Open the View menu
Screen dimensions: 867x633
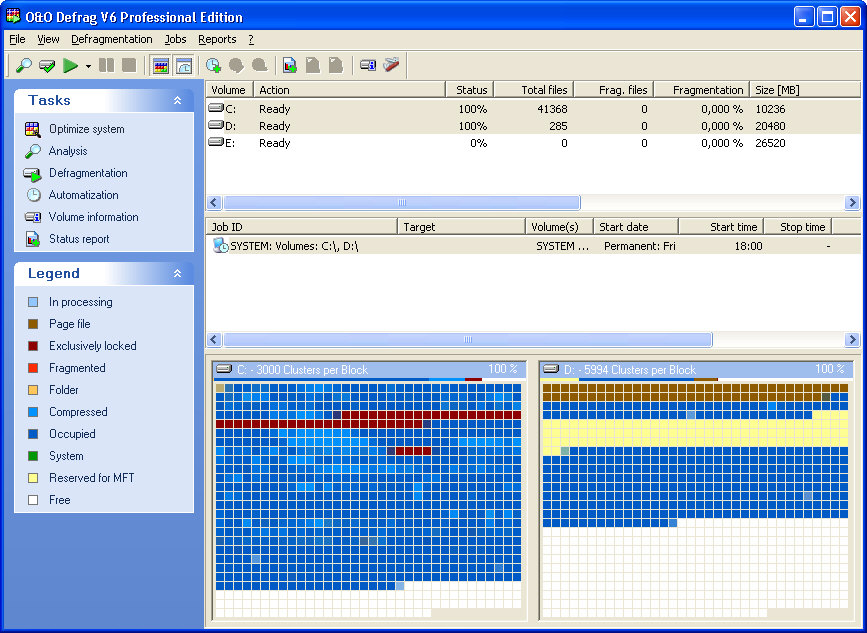click(x=48, y=39)
